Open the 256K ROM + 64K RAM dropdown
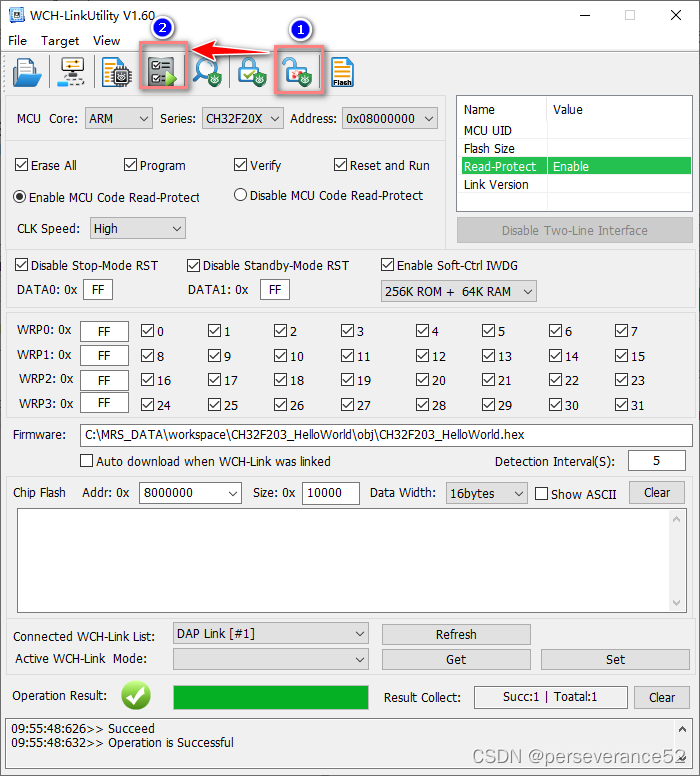The width and height of the screenshot is (700, 776). coord(458,291)
